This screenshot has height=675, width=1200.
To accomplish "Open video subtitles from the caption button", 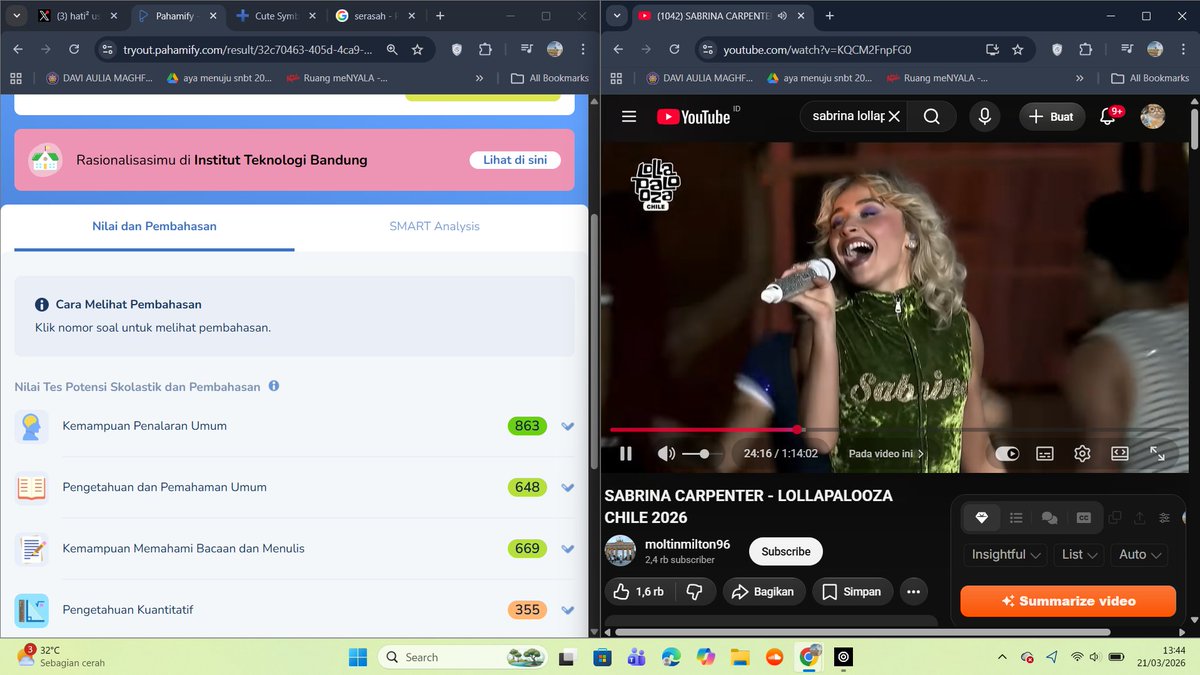I will click(x=1045, y=453).
